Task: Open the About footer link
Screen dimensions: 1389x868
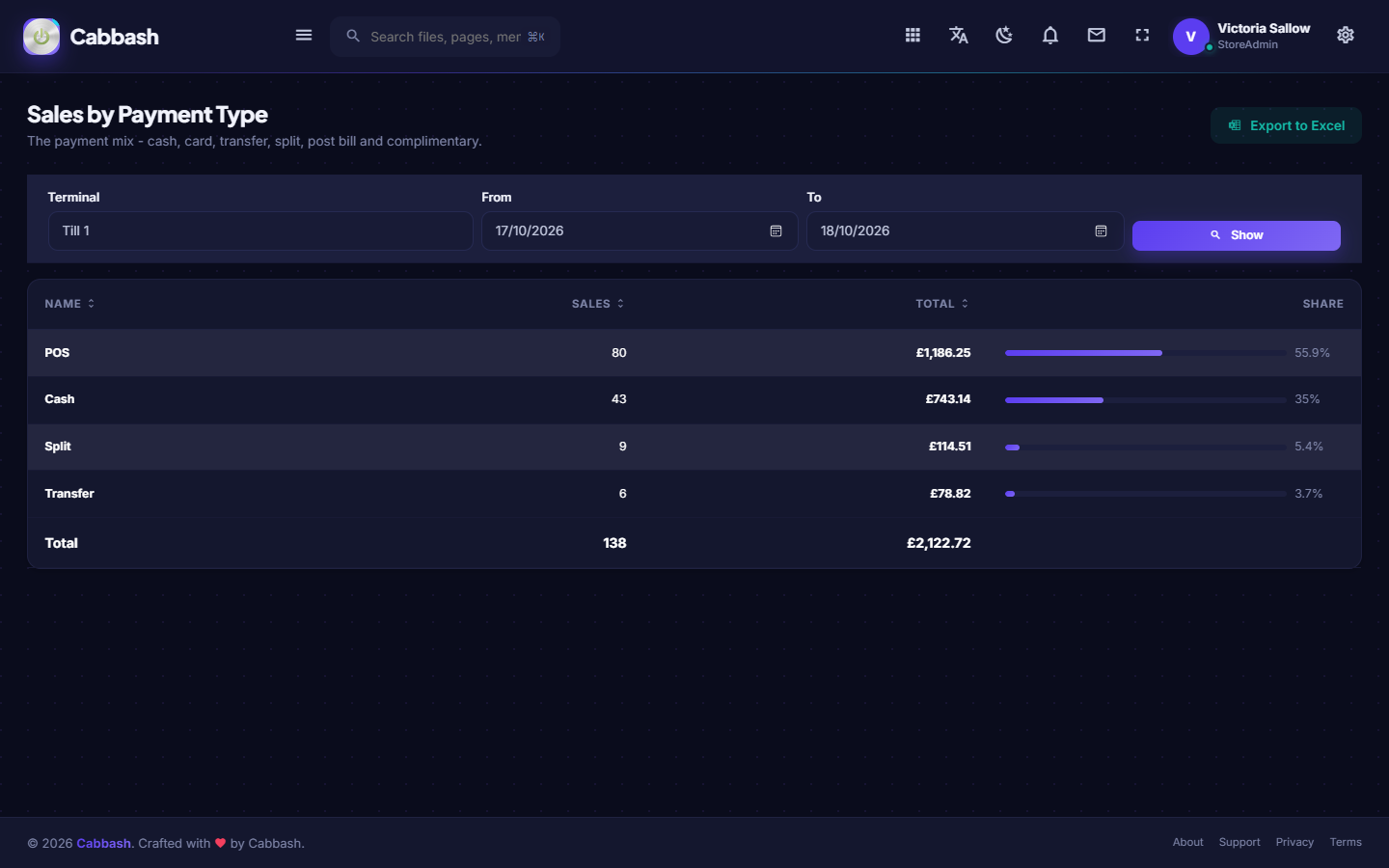Action: pyautogui.click(x=1187, y=842)
